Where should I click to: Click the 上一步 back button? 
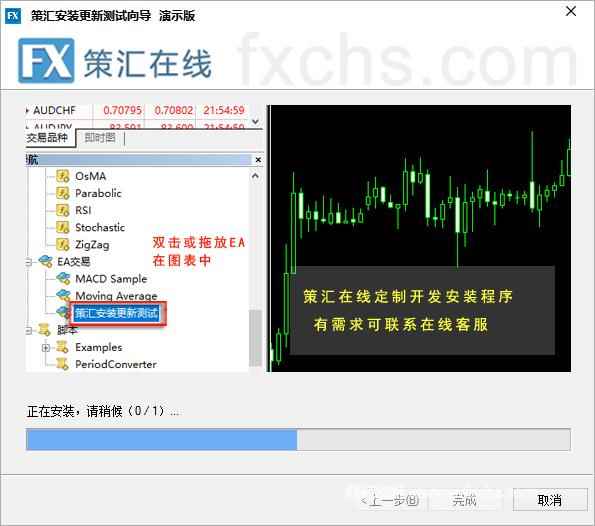tap(390, 501)
